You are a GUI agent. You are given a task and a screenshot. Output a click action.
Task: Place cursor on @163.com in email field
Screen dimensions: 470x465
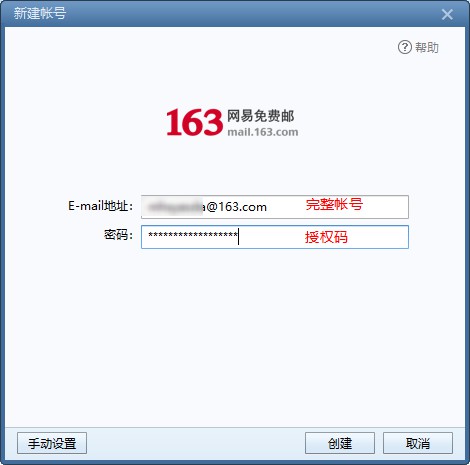[x=235, y=207]
